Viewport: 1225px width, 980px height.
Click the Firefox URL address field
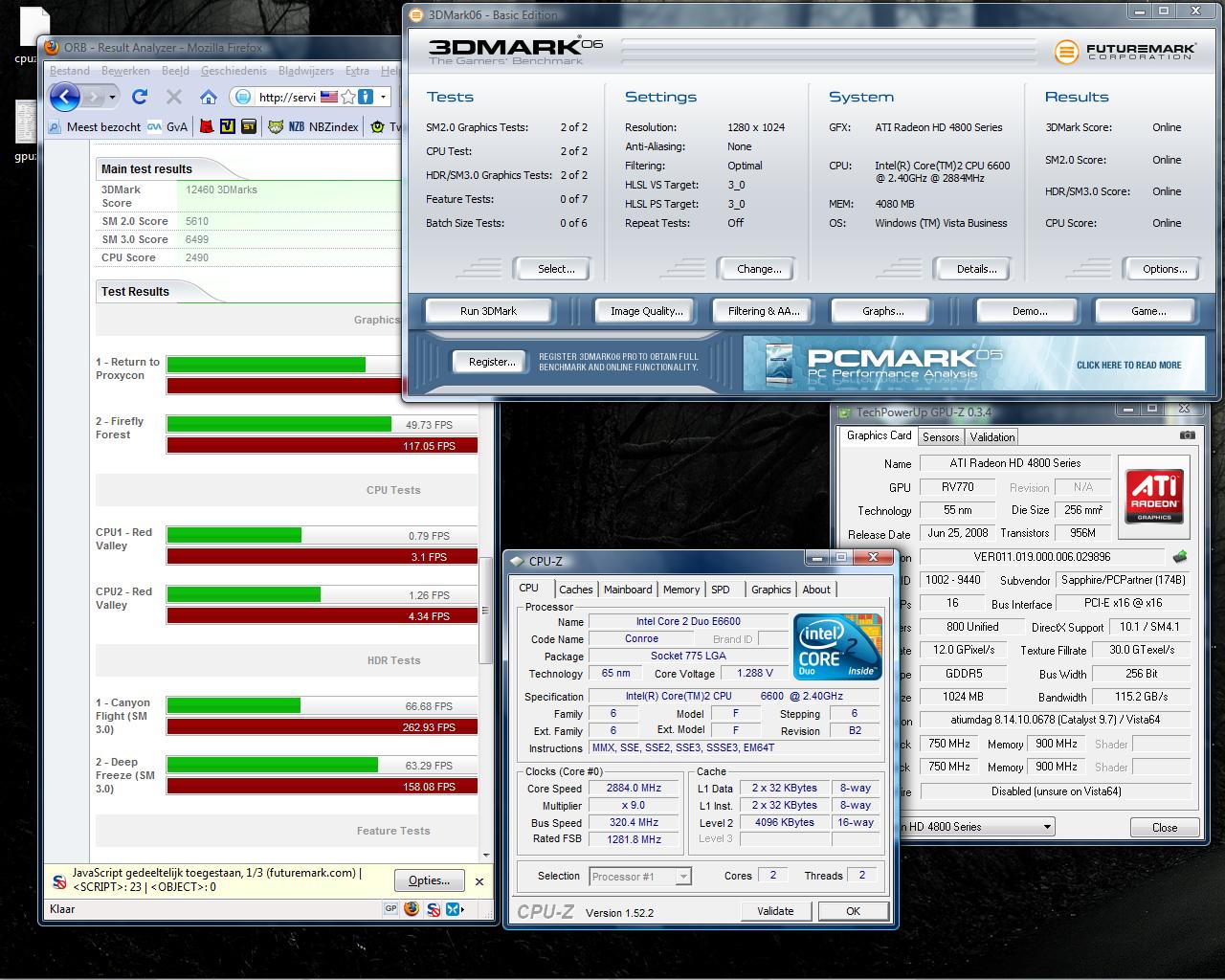point(285,97)
